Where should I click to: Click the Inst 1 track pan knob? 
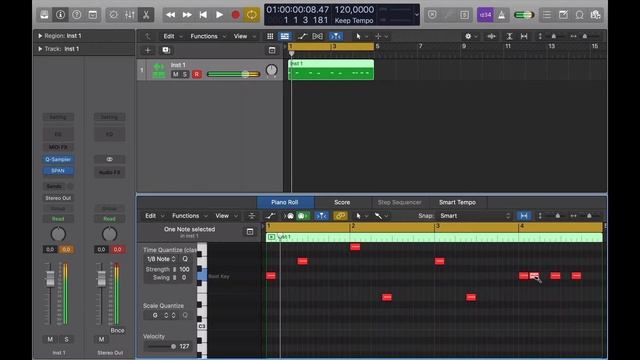271,70
